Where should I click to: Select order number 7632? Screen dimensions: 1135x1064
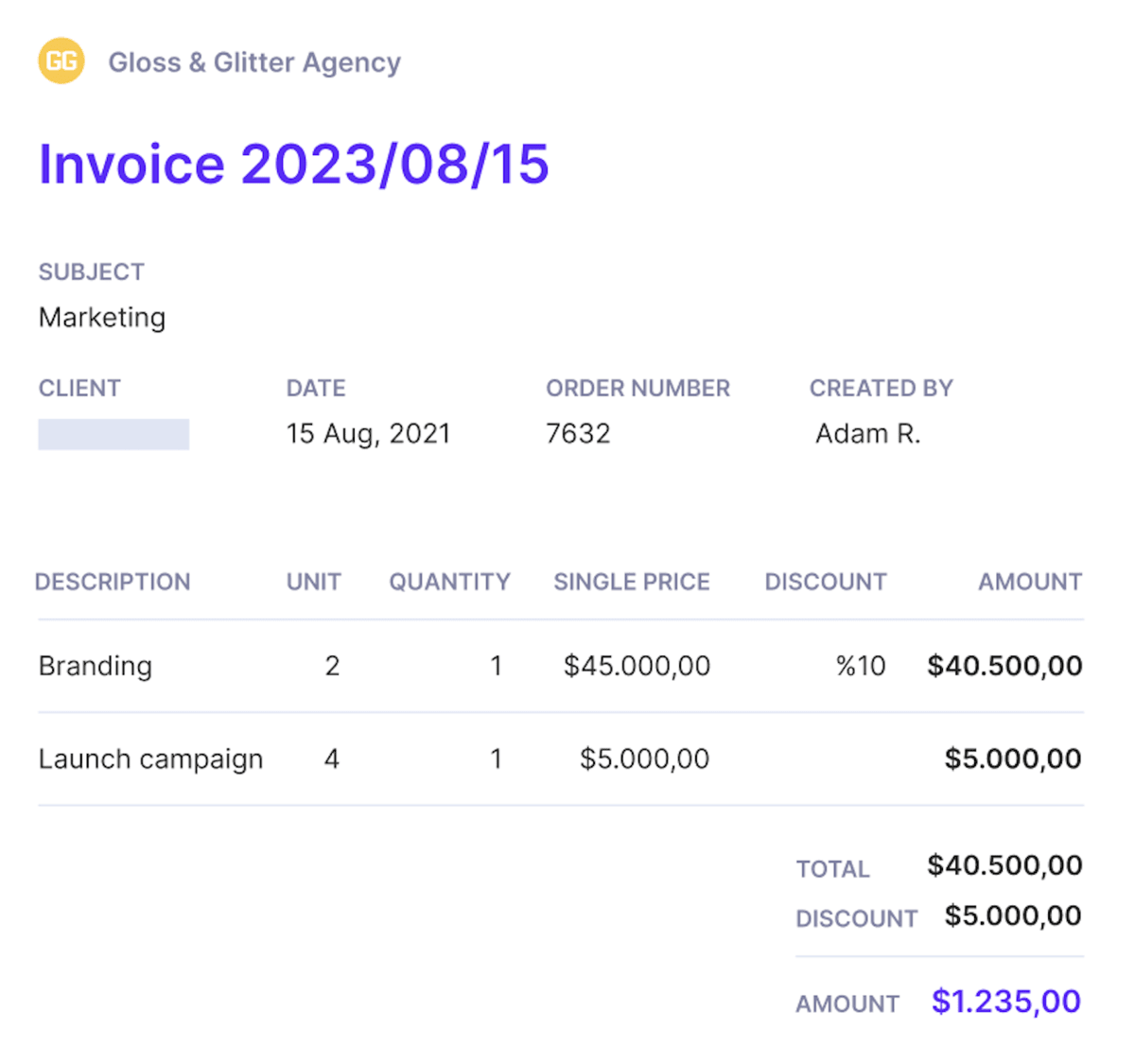point(578,433)
